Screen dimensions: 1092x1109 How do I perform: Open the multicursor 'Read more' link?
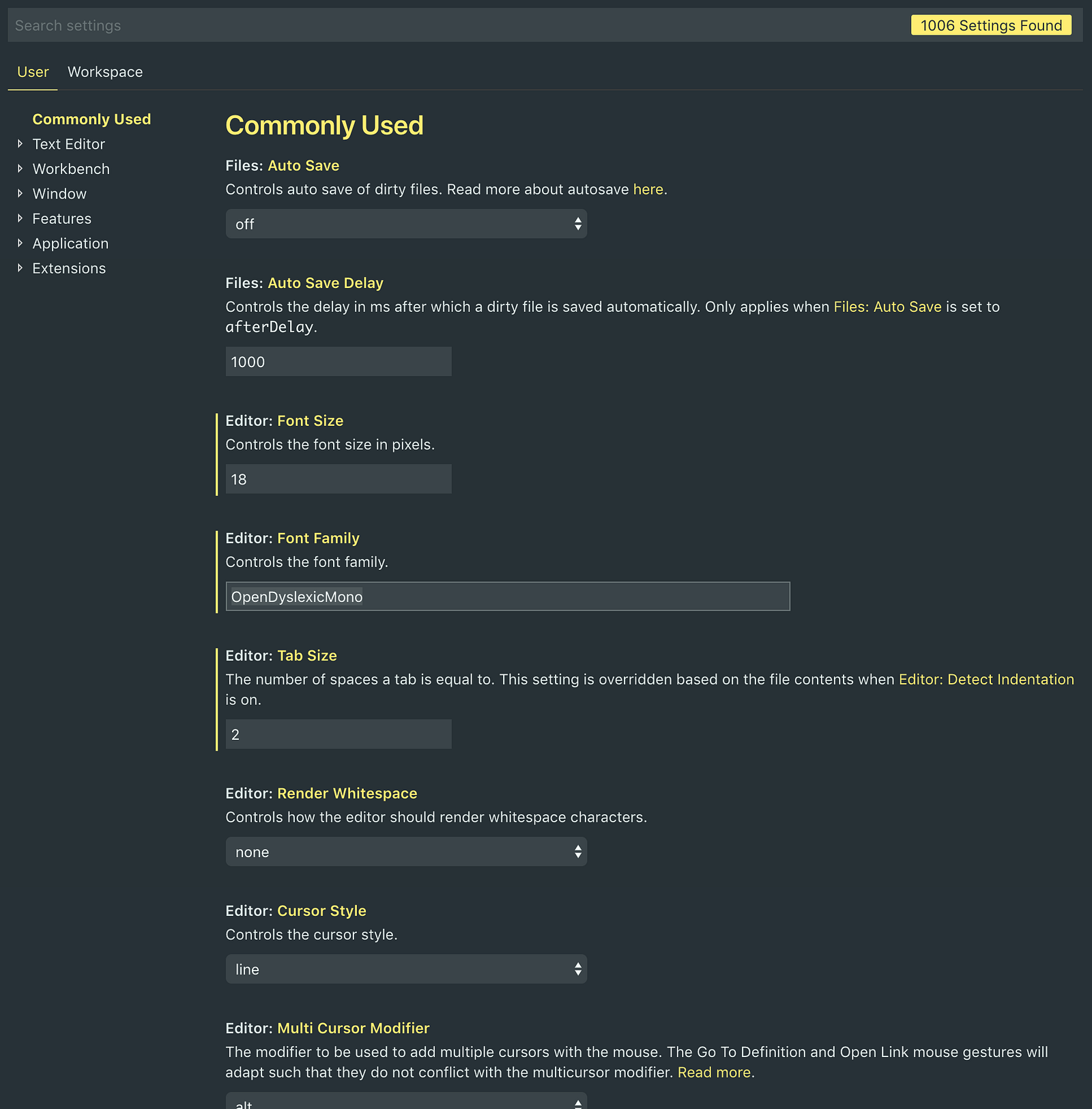(715, 1073)
